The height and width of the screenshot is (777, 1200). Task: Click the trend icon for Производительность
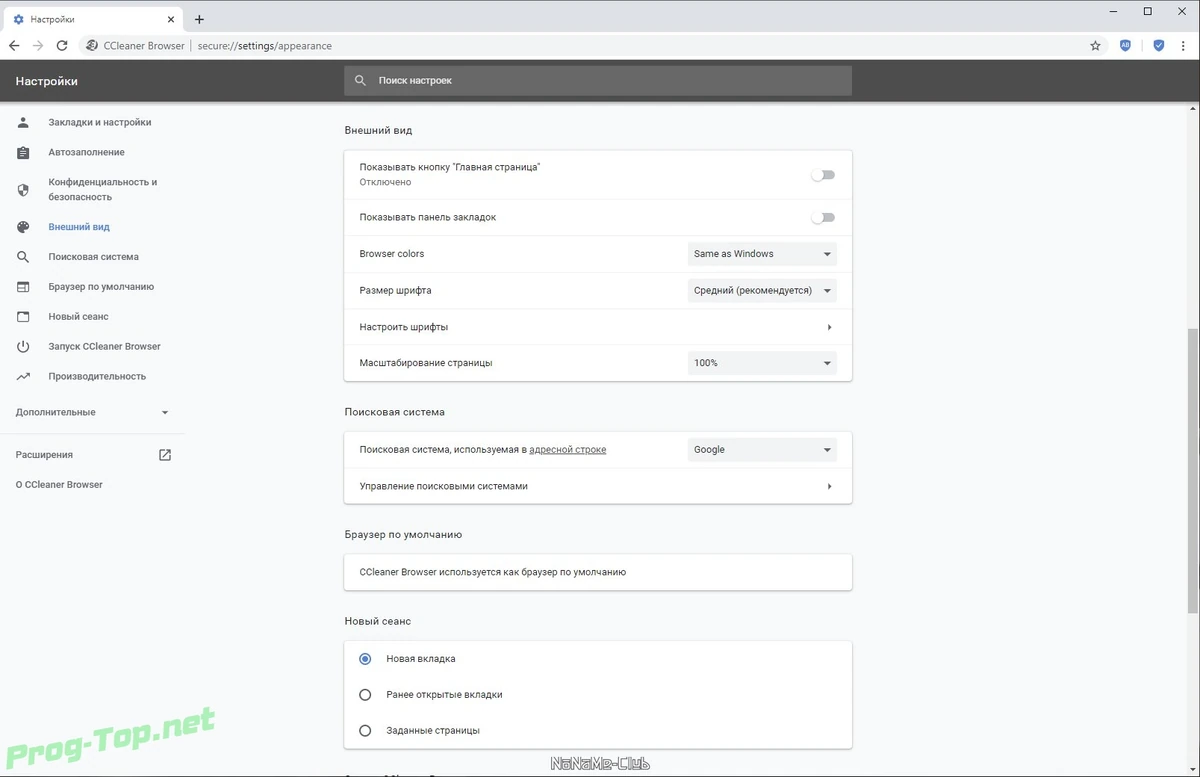(24, 377)
